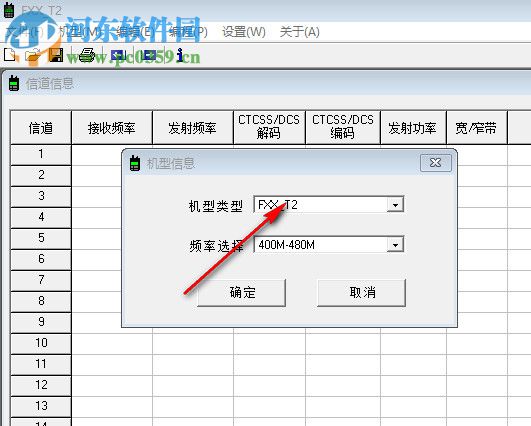Screen dimensions: 531x426
Task: Select channel row header 10
Action: tap(41, 343)
